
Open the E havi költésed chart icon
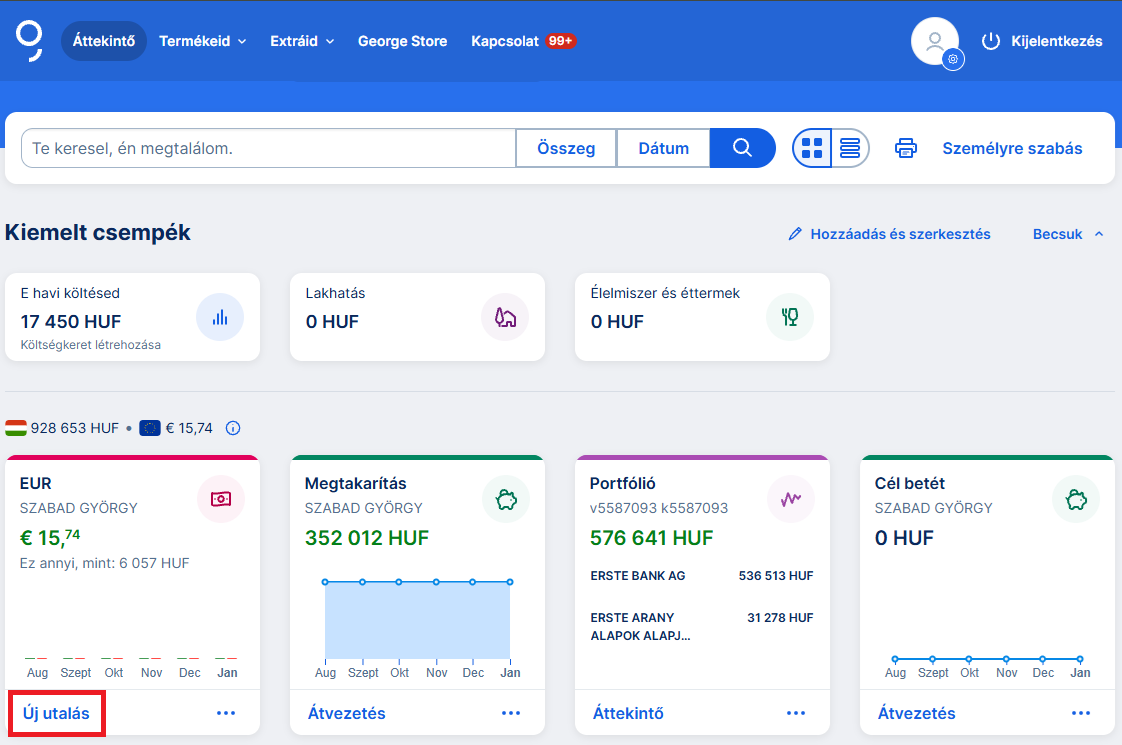(220, 318)
